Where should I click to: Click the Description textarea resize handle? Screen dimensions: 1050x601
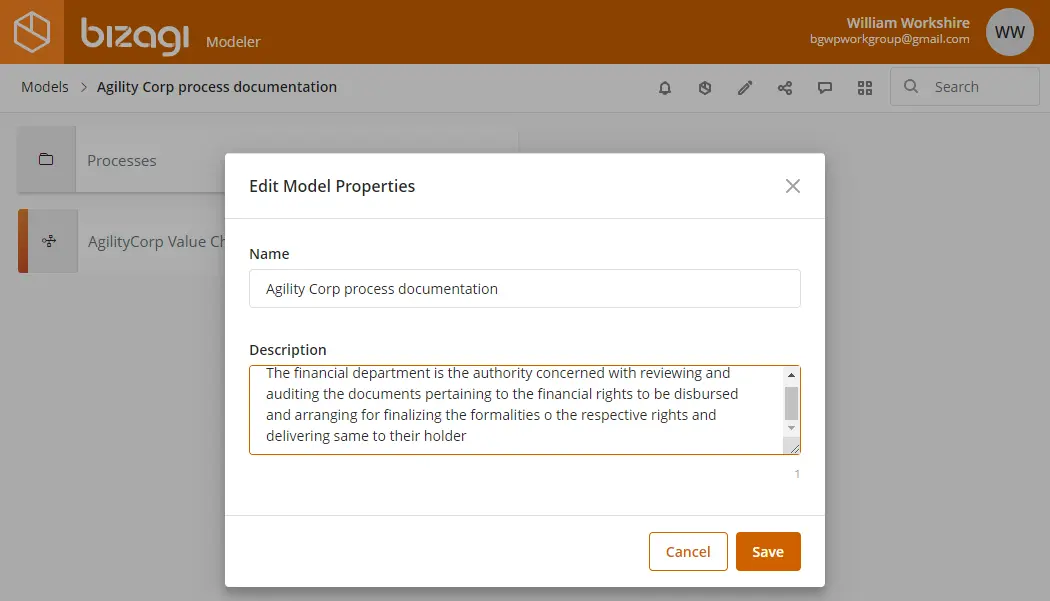click(x=794, y=448)
